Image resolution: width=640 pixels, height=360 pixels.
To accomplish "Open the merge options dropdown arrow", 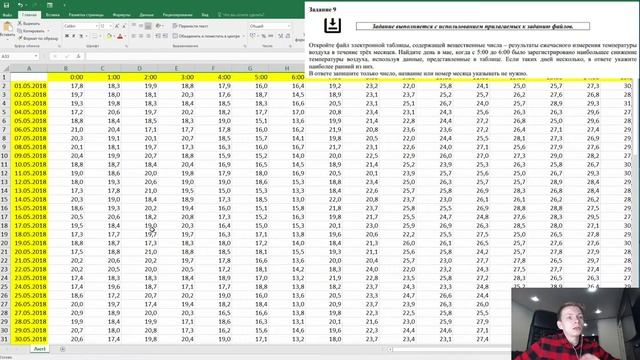I will click(244, 36).
